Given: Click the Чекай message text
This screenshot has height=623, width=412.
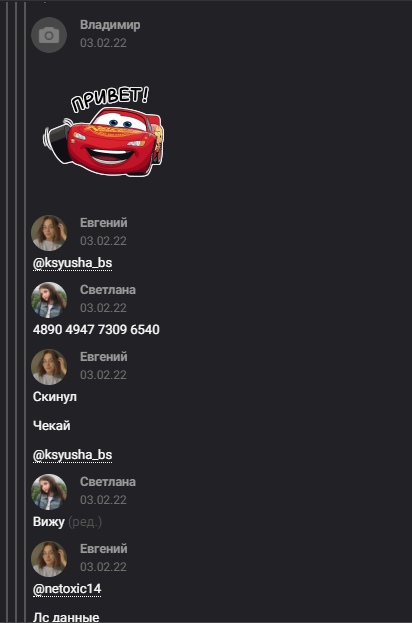Looking at the screenshot, I should 52,426.
